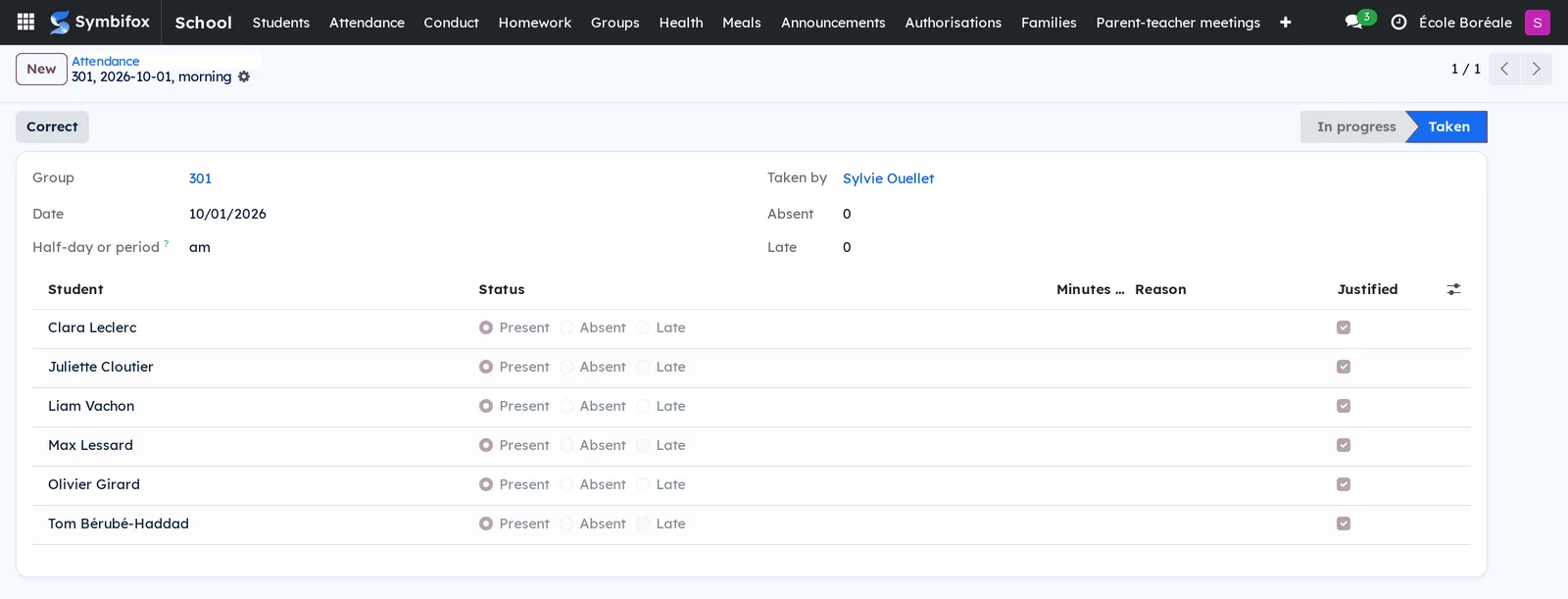Sort by the Status column header
The width and height of the screenshot is (1568, 599).
[502, 289]
